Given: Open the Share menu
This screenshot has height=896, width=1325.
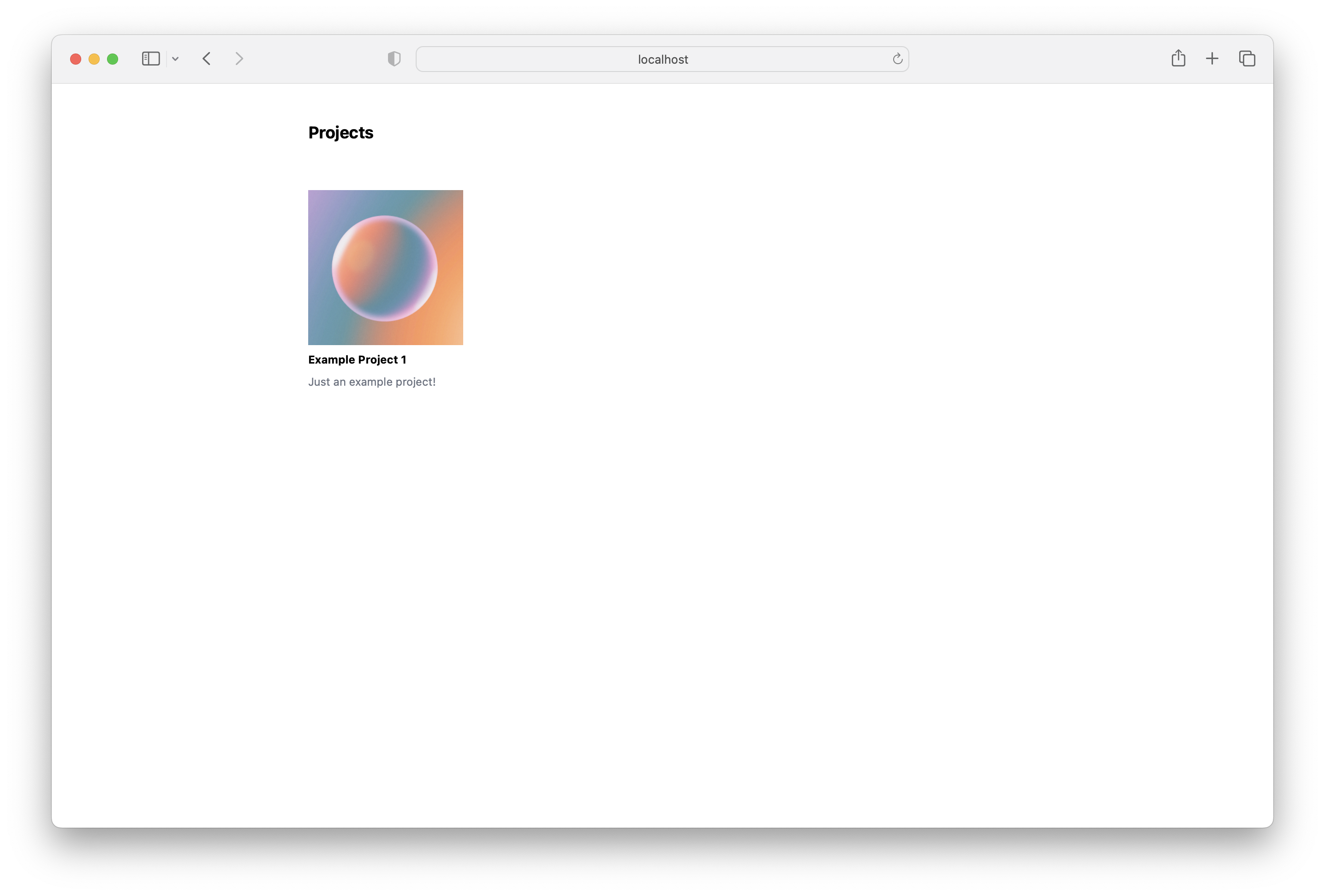Looking at the screenshot, I should (x=1178, y=58).
